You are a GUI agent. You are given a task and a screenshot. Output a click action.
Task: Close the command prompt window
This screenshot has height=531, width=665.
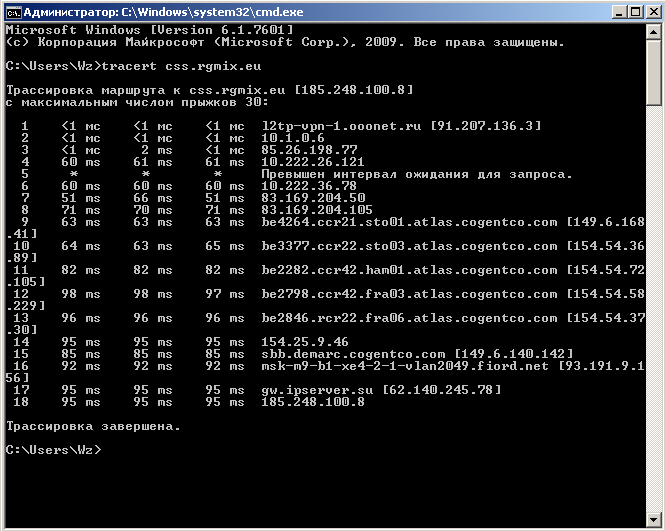click(x=653, y=12)
